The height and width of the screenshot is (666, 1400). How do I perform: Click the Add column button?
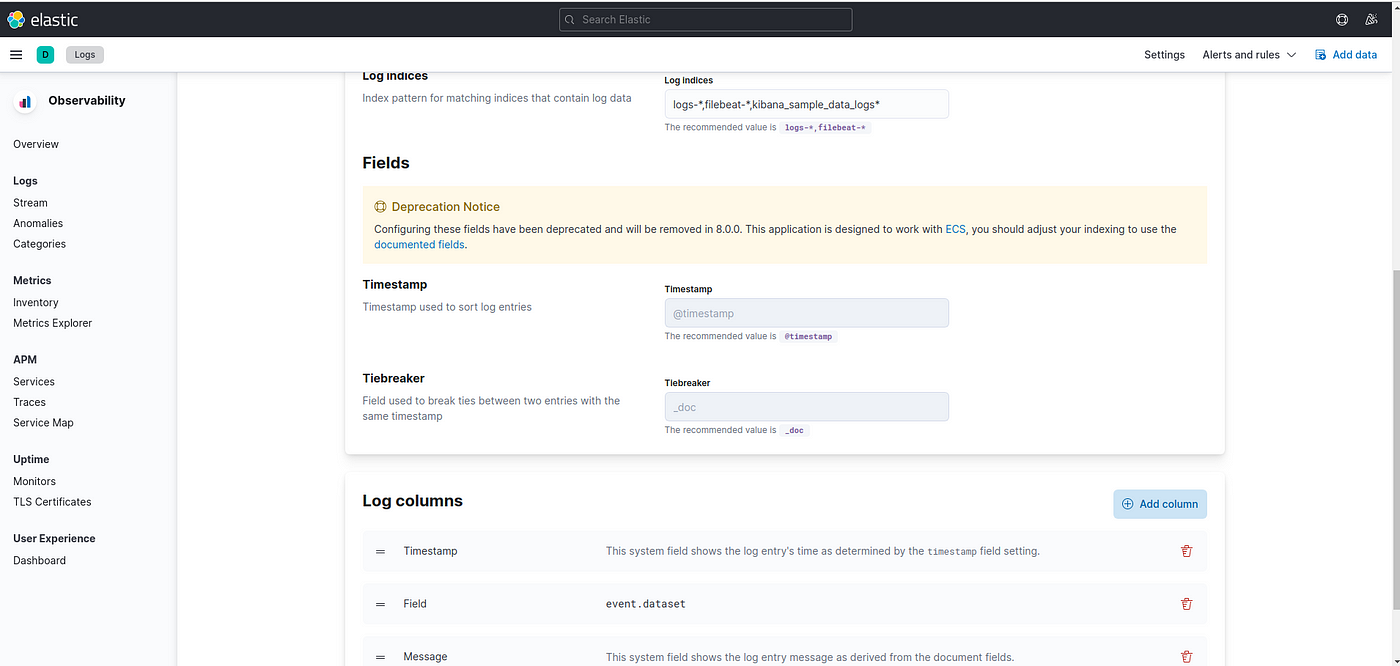[1160, 504]
